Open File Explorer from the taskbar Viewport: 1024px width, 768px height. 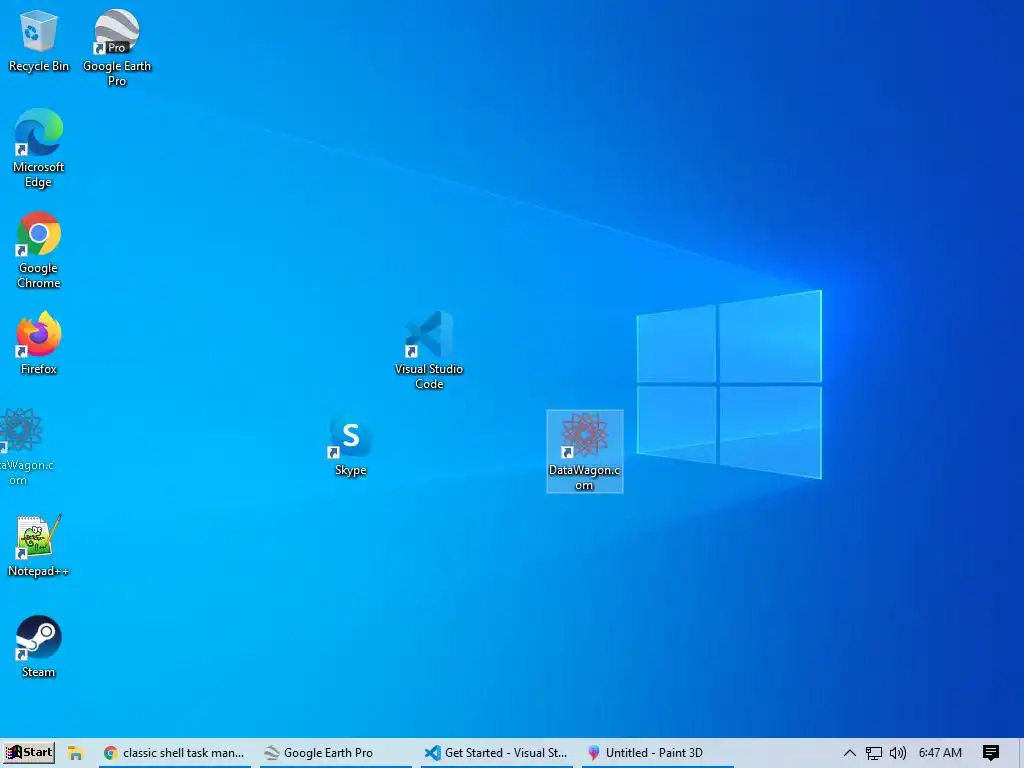[75, 753]
